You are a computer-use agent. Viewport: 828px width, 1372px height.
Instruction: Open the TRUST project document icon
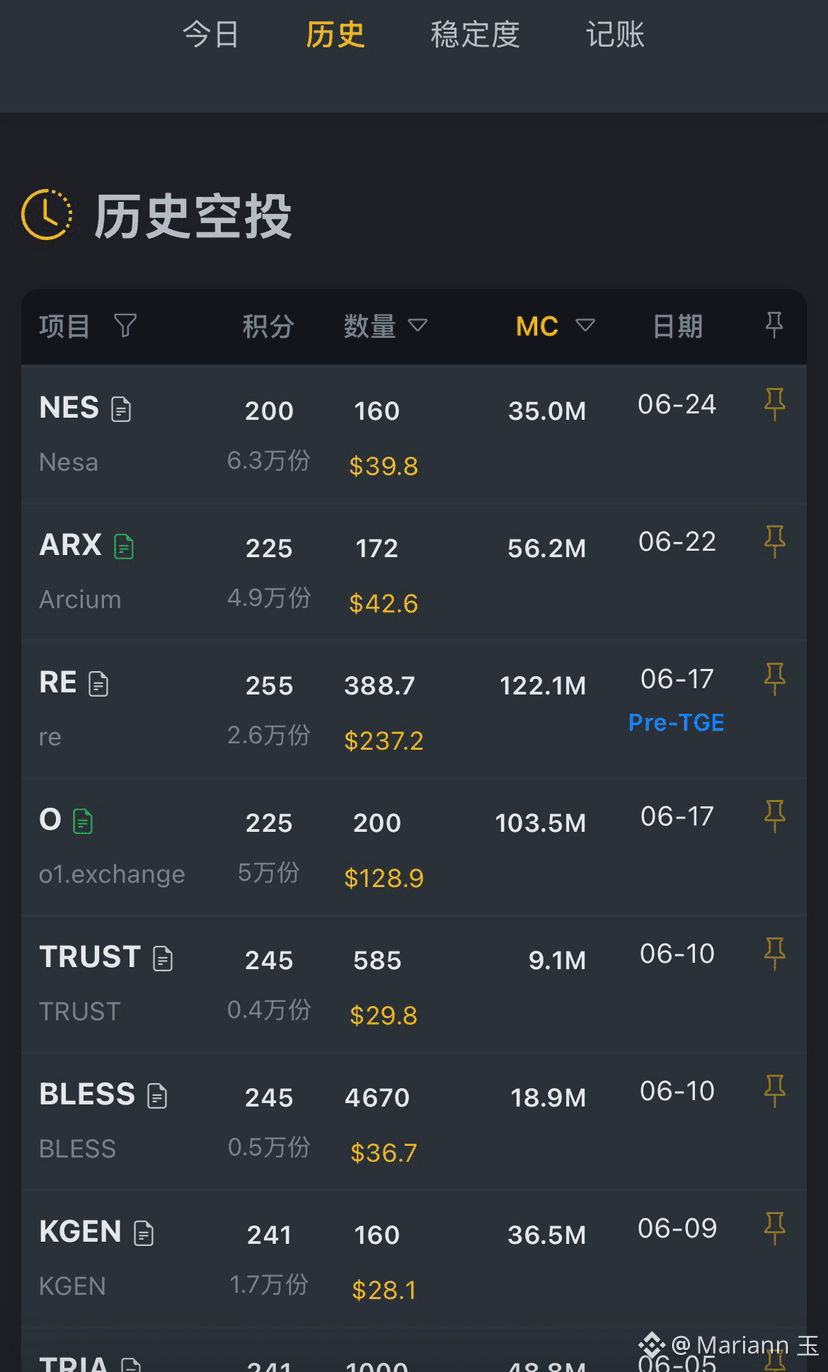coord(163,959)
